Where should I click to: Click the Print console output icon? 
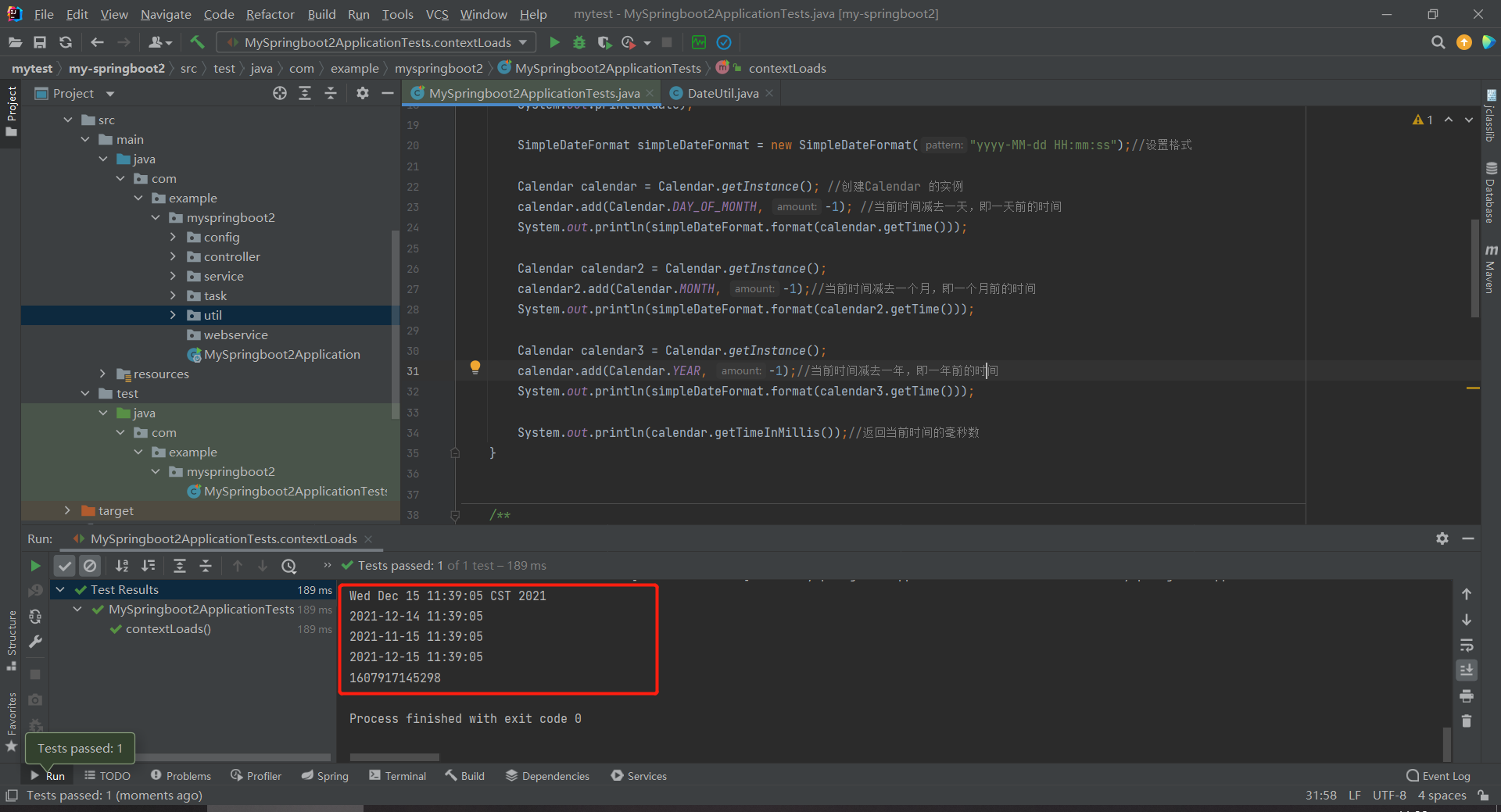pos(1467,696)
